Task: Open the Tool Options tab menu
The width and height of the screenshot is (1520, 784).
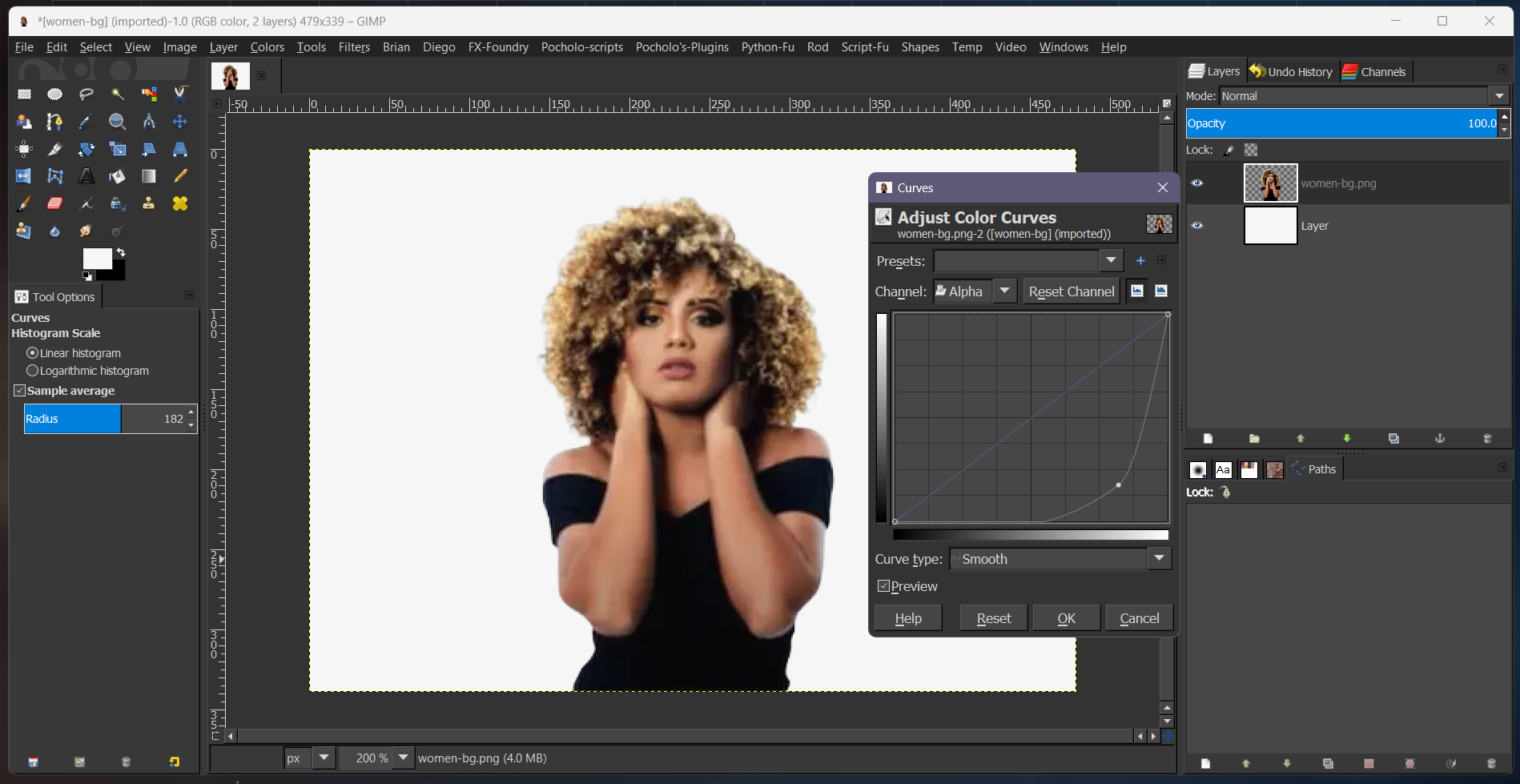Action: click(x=189, y=296)
